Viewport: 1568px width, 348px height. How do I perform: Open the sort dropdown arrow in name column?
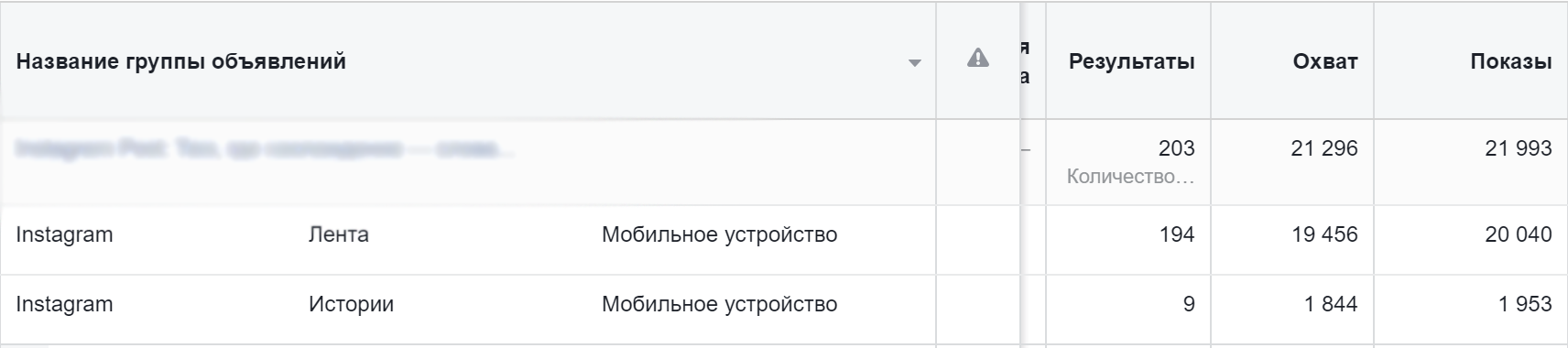[913, 63]
